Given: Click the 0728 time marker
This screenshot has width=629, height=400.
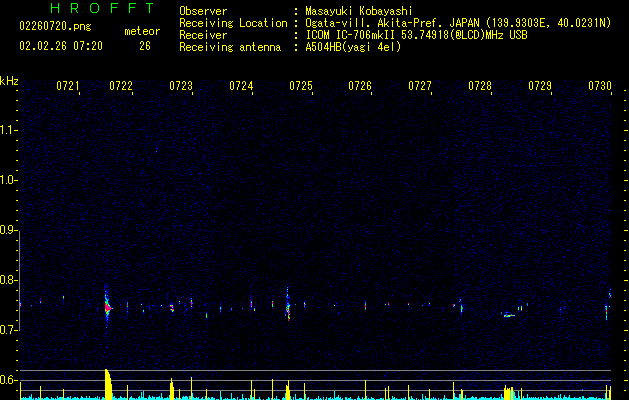Looking at the screenshot, I should pyautogui.click(x=480, y=86).
